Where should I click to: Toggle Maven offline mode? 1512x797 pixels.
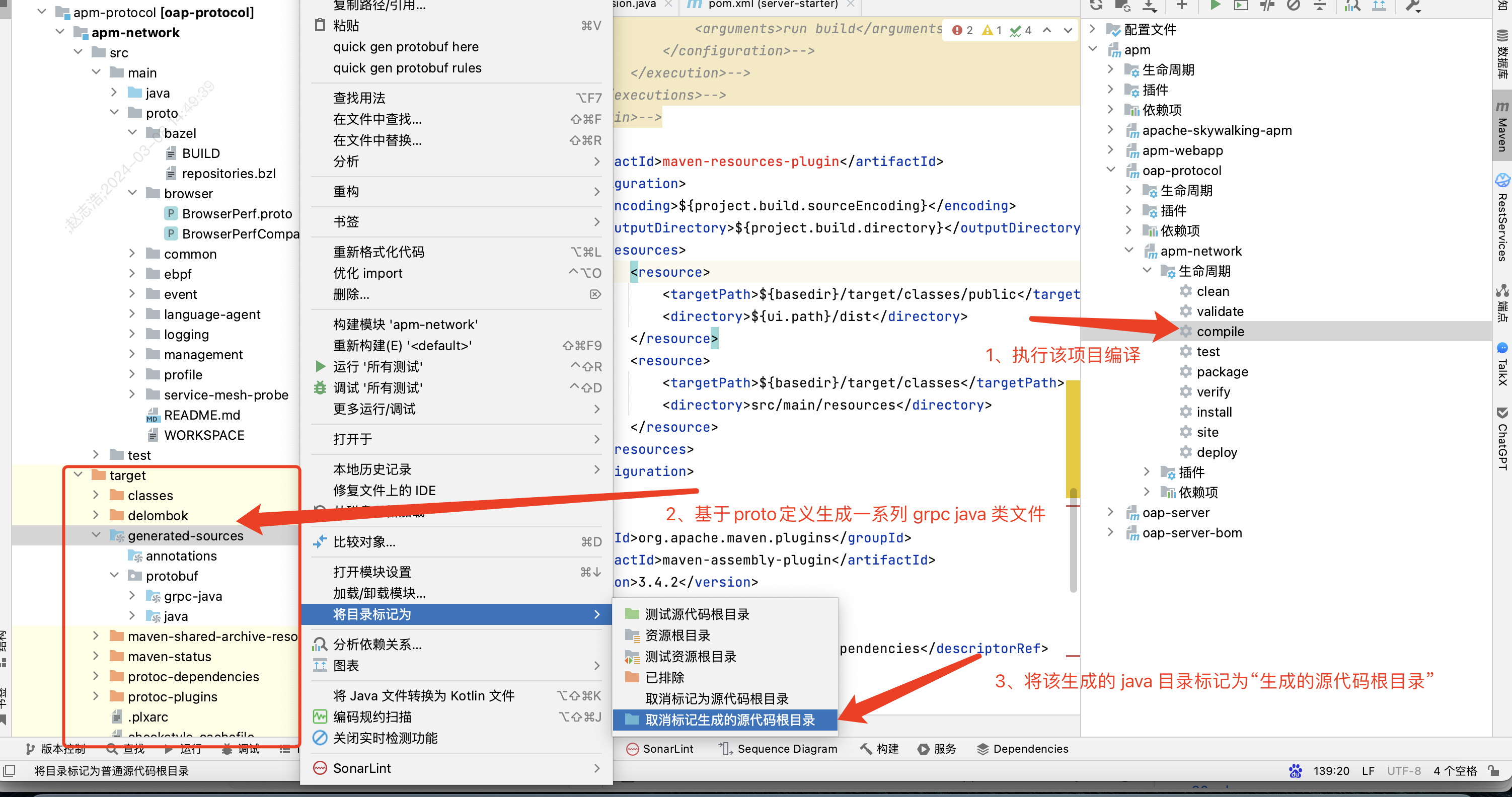coord(1267,6)
